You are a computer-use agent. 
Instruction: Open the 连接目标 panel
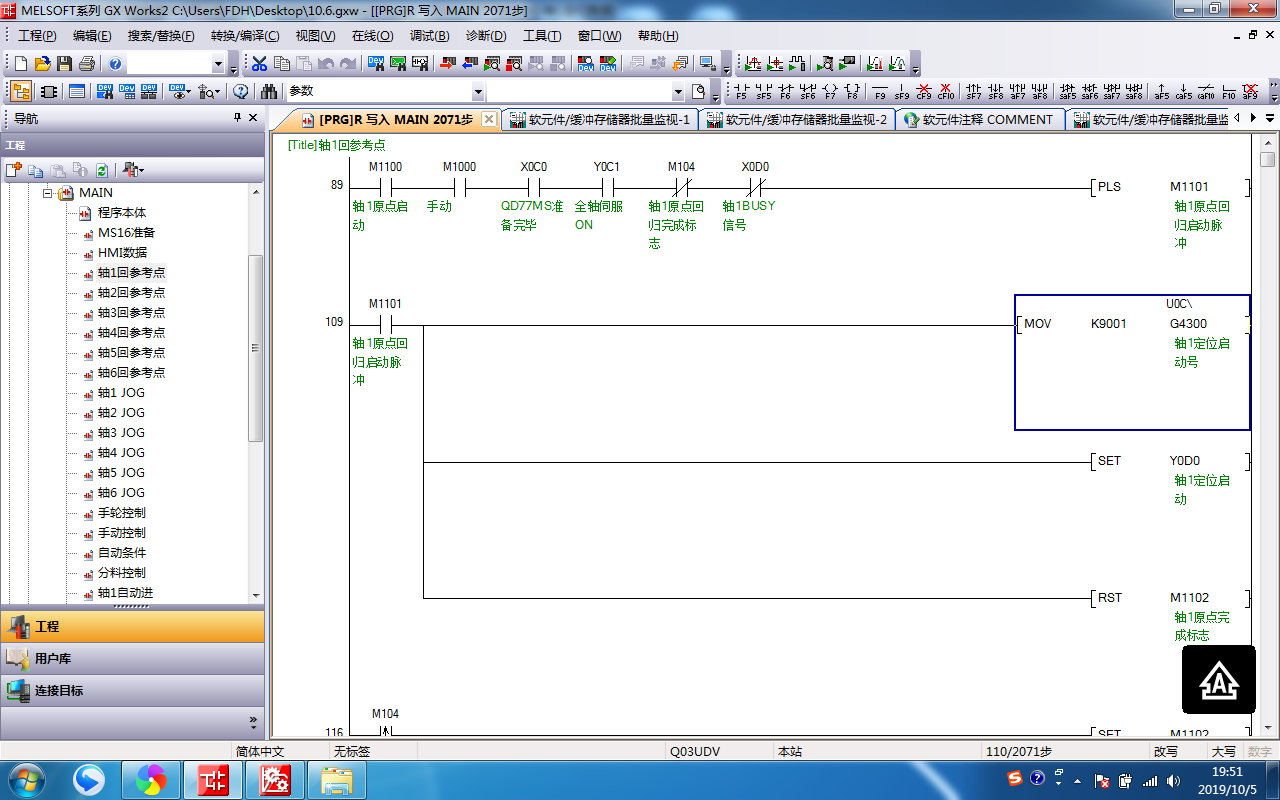(58, 691)
